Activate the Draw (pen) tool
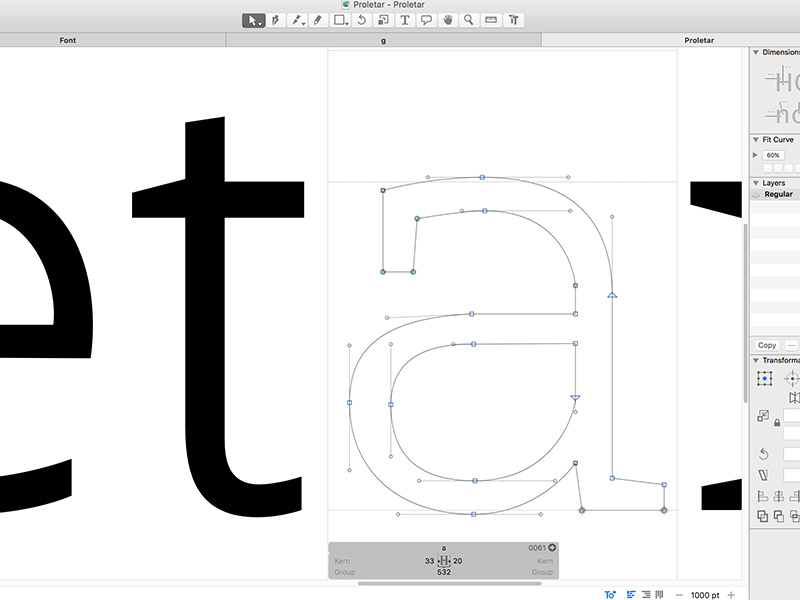This screenshot has height=600, width=800. (276, 18)
